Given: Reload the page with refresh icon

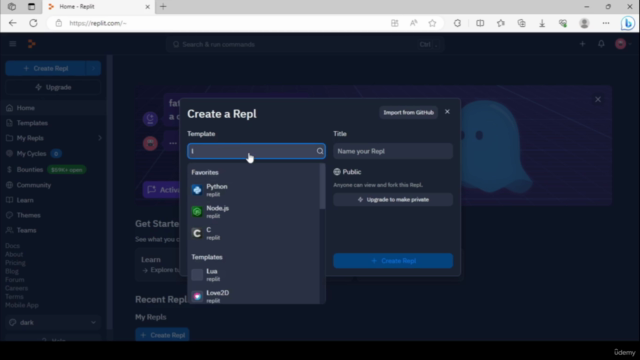Looking at the screenshot, I should click(x=33, y=23).
